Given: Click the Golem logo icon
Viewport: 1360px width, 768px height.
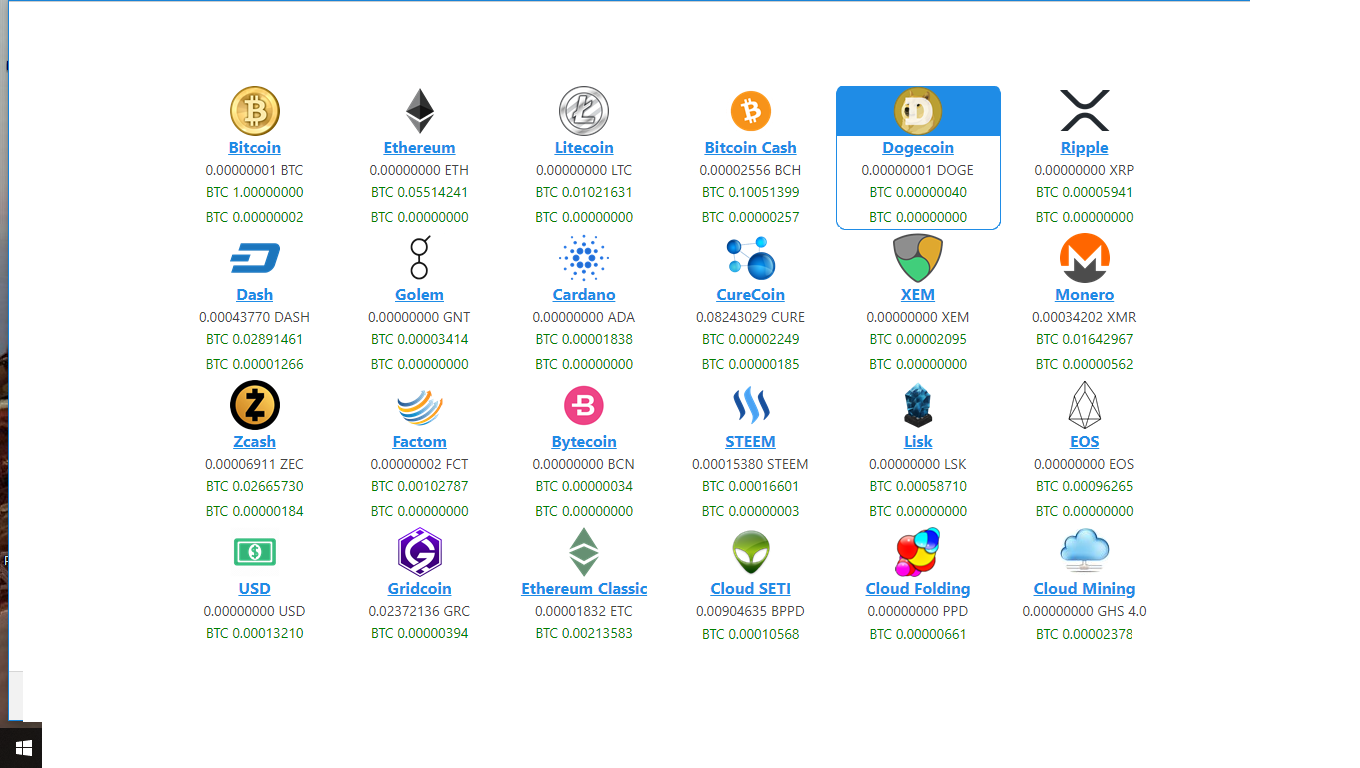Looking at the screenshot, I should [419, 258].
